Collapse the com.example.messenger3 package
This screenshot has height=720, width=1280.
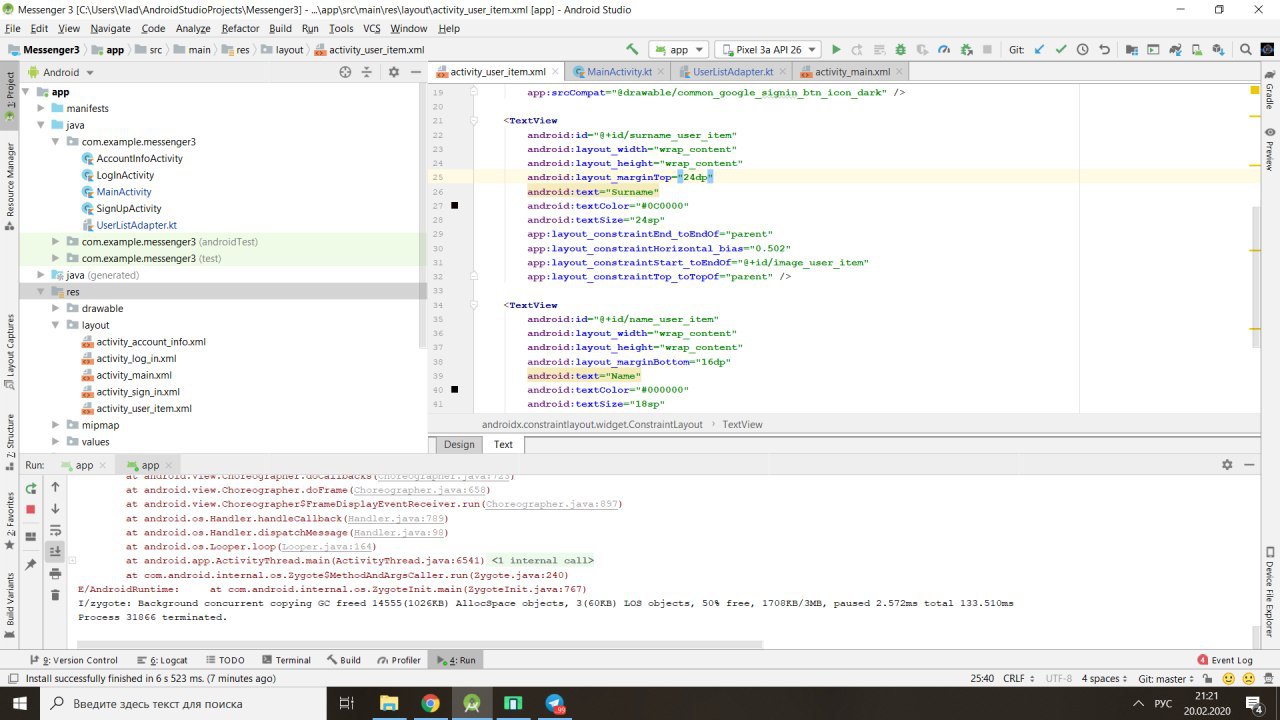tap(56, 142)
